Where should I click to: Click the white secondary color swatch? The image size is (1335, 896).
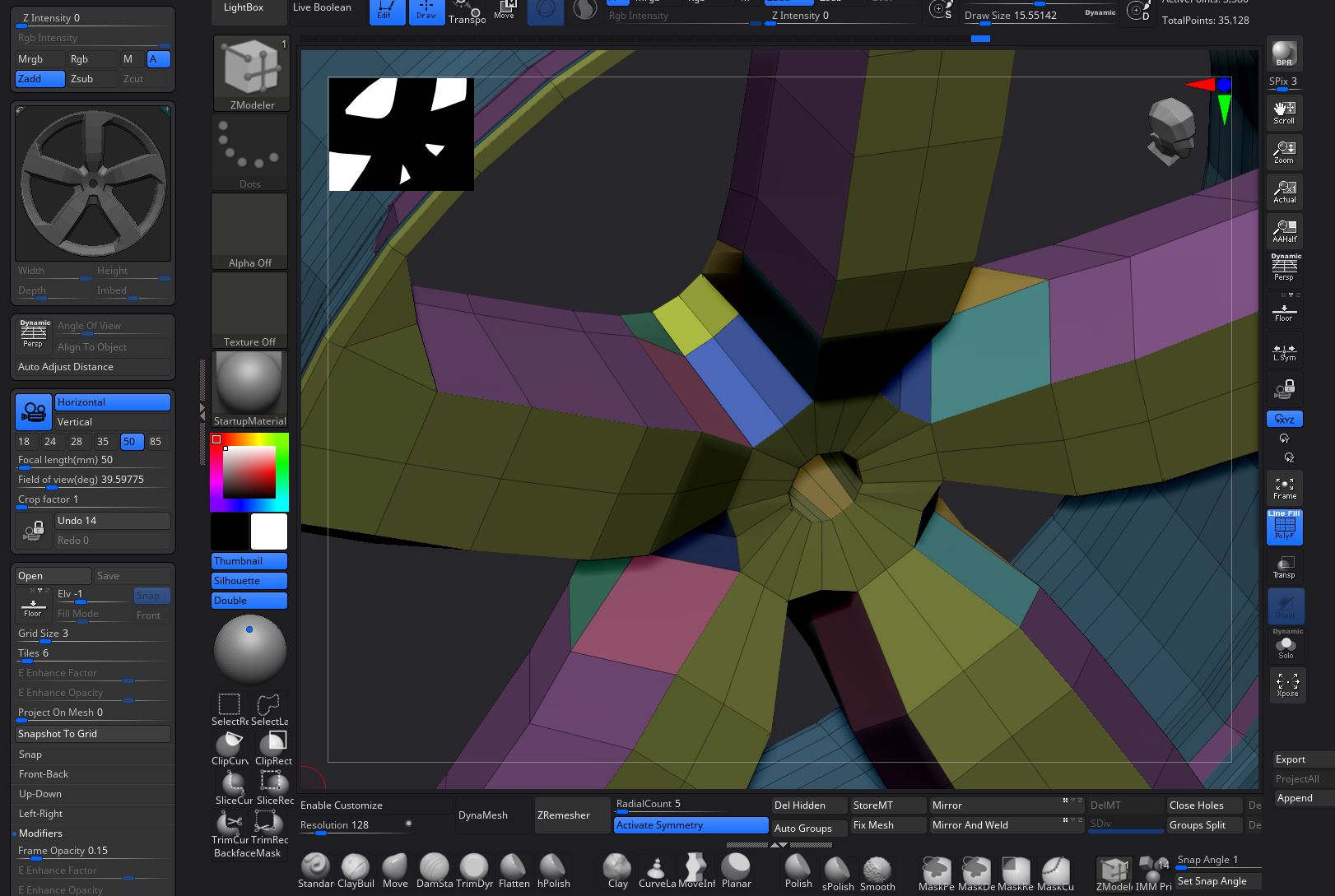coord(269,532)
